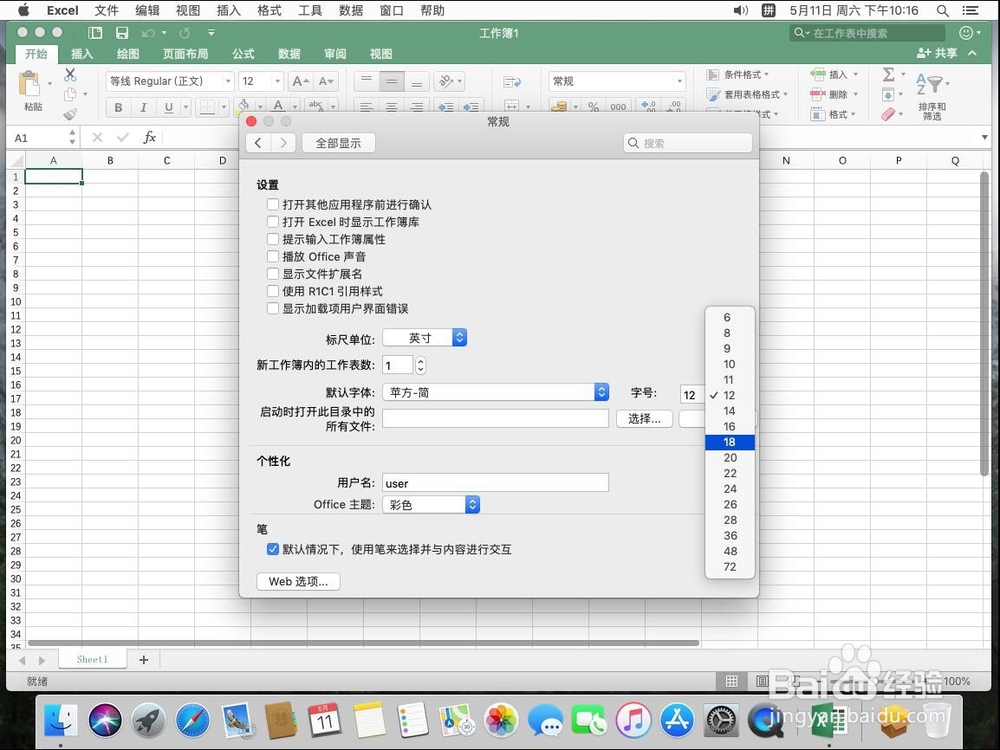Click the Wrap Text icon

512,82
